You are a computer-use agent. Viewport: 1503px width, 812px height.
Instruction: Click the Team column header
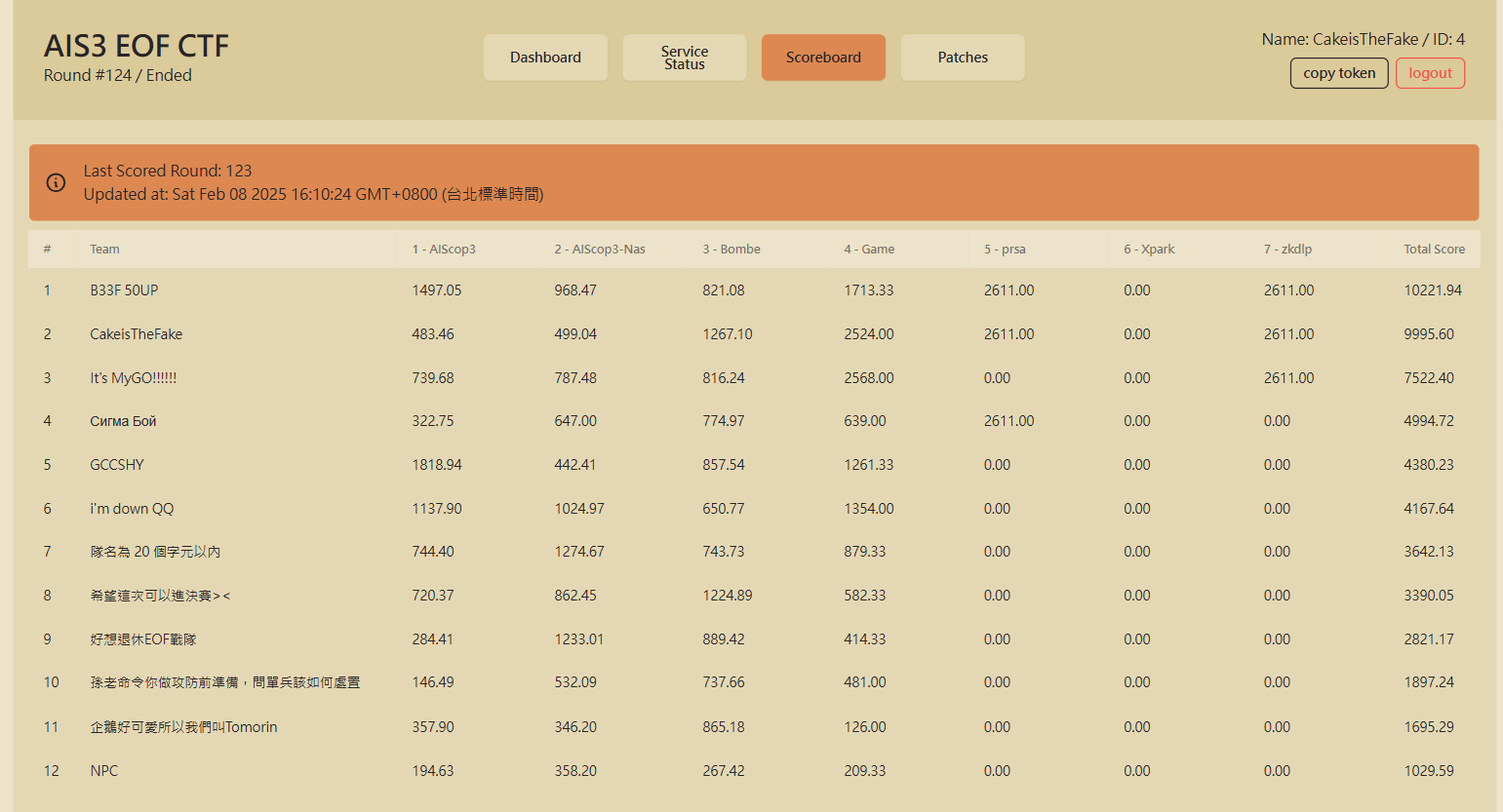tap(104, 250)
